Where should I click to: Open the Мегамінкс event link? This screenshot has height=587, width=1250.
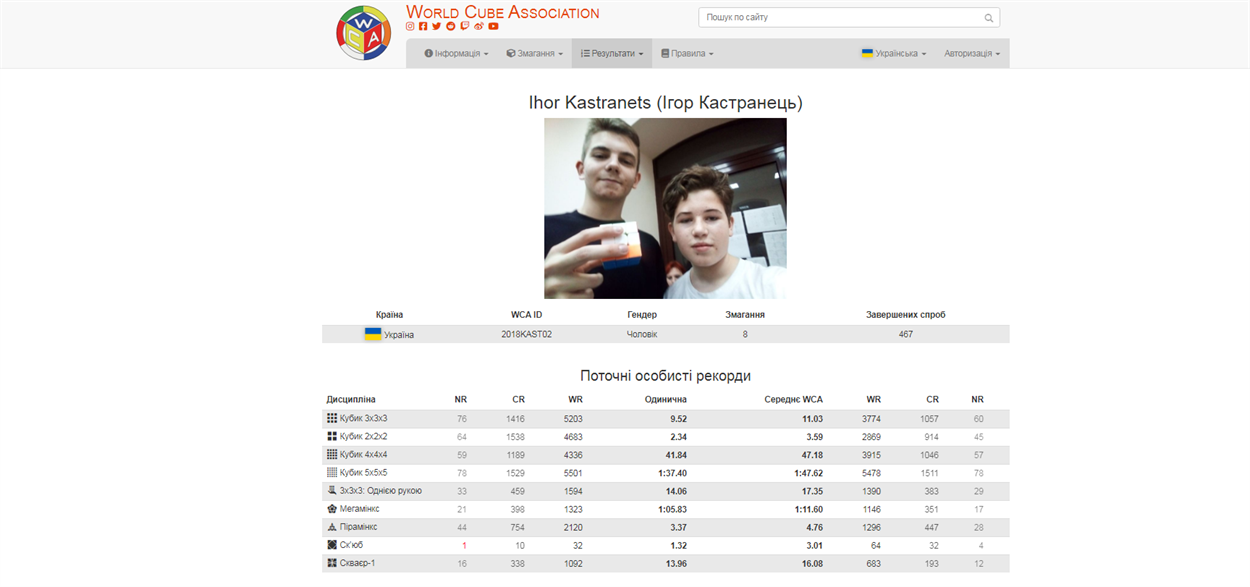click(359, 509)
